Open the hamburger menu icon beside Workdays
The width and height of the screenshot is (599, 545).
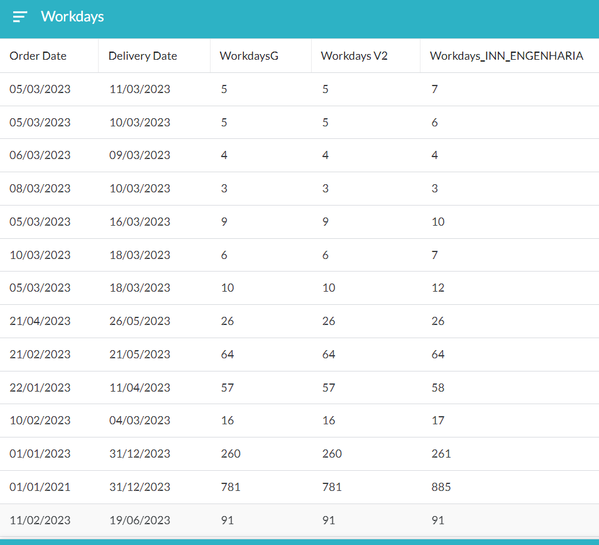(x=20, y=17)
